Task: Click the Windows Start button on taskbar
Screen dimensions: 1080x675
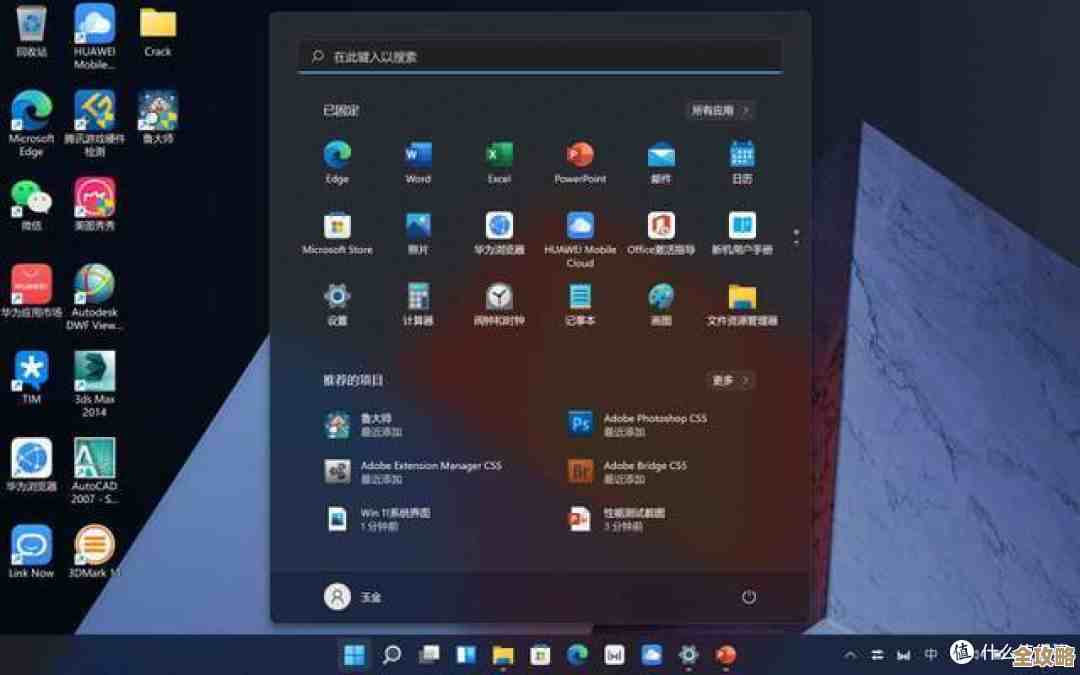Action: [354, 655]
